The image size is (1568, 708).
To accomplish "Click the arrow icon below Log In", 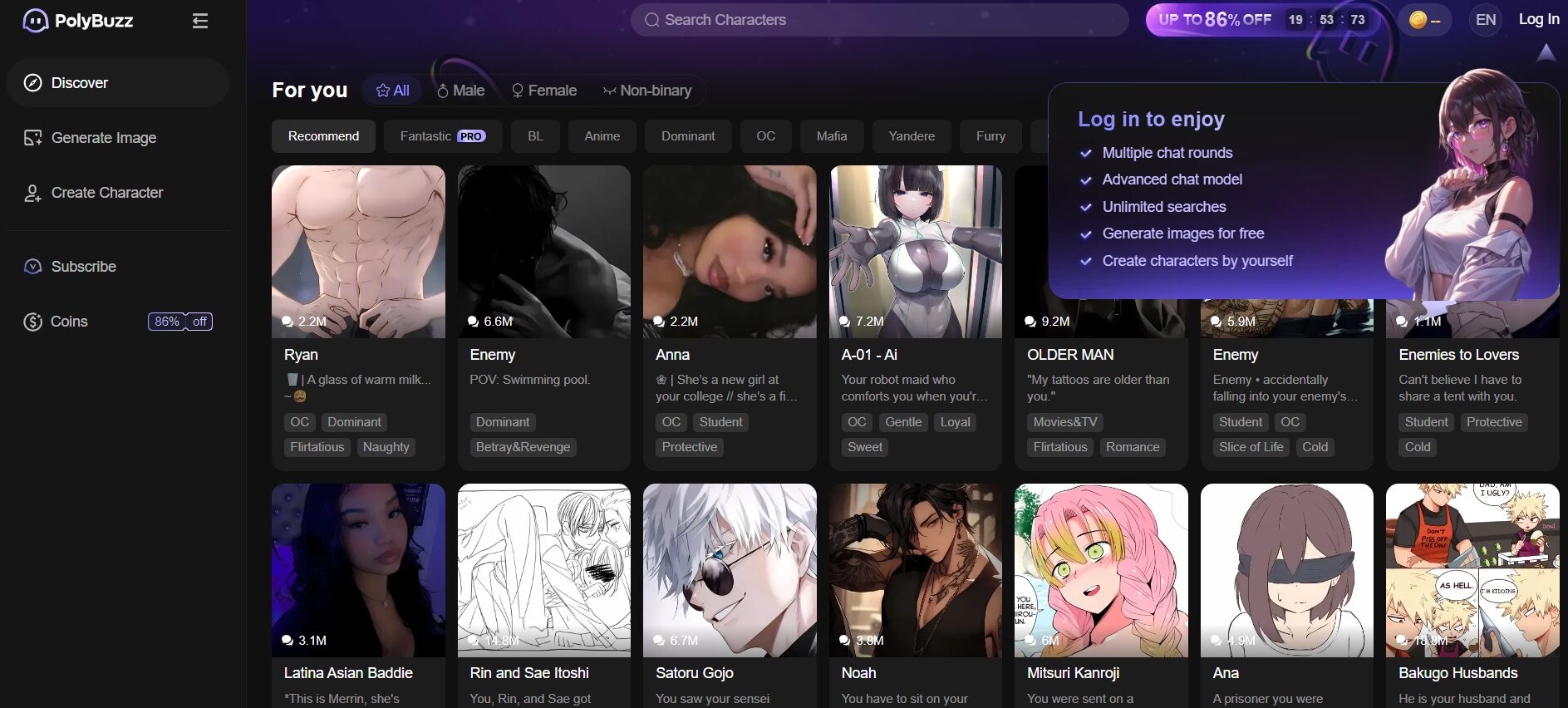I will tap(1546, 54).
